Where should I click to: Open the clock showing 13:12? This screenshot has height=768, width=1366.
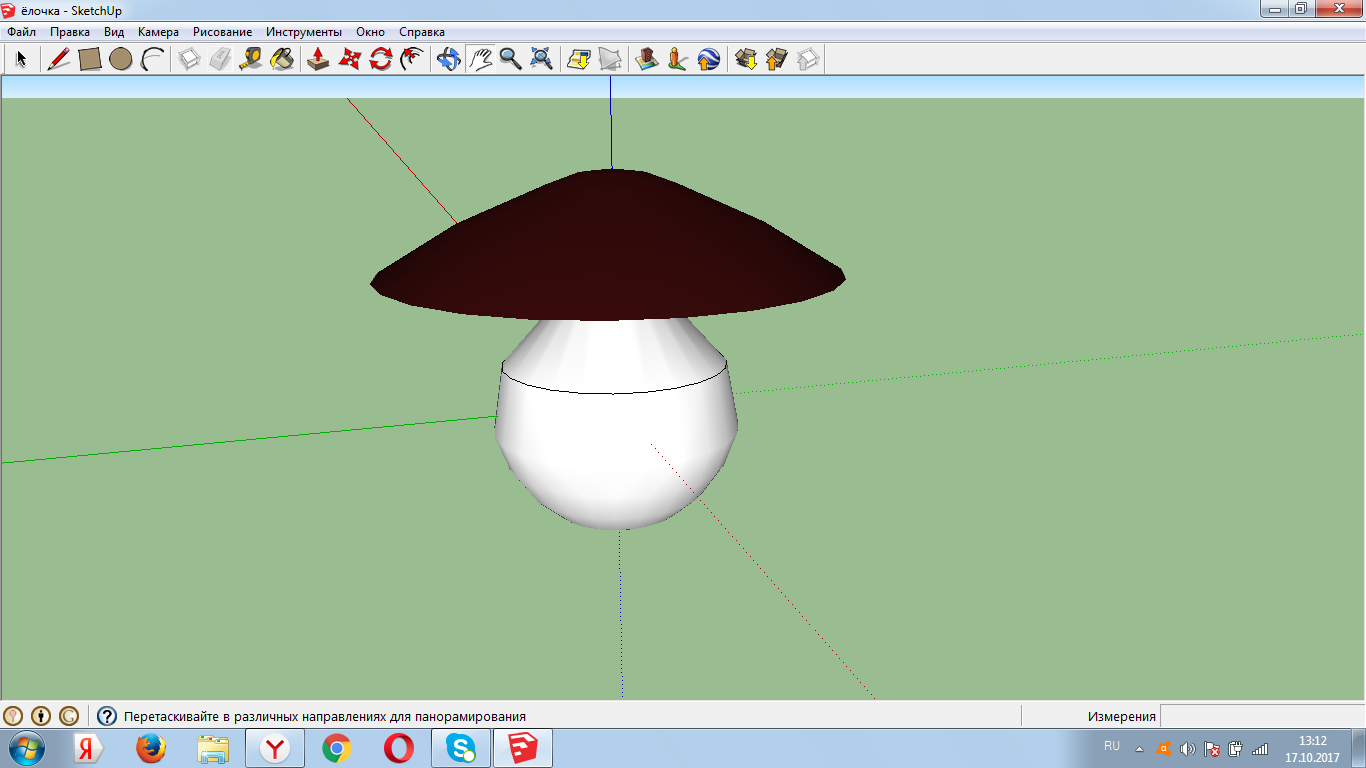click(1312, 749)
